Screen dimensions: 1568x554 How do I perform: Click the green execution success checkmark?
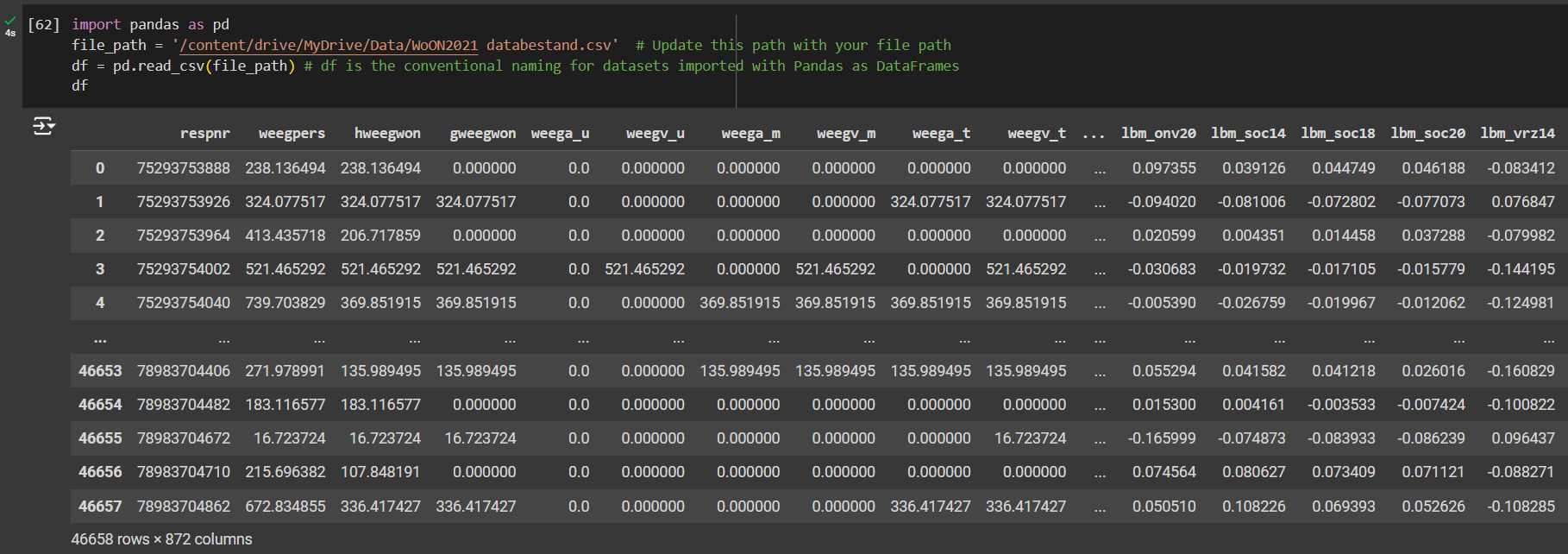[10, 21]
